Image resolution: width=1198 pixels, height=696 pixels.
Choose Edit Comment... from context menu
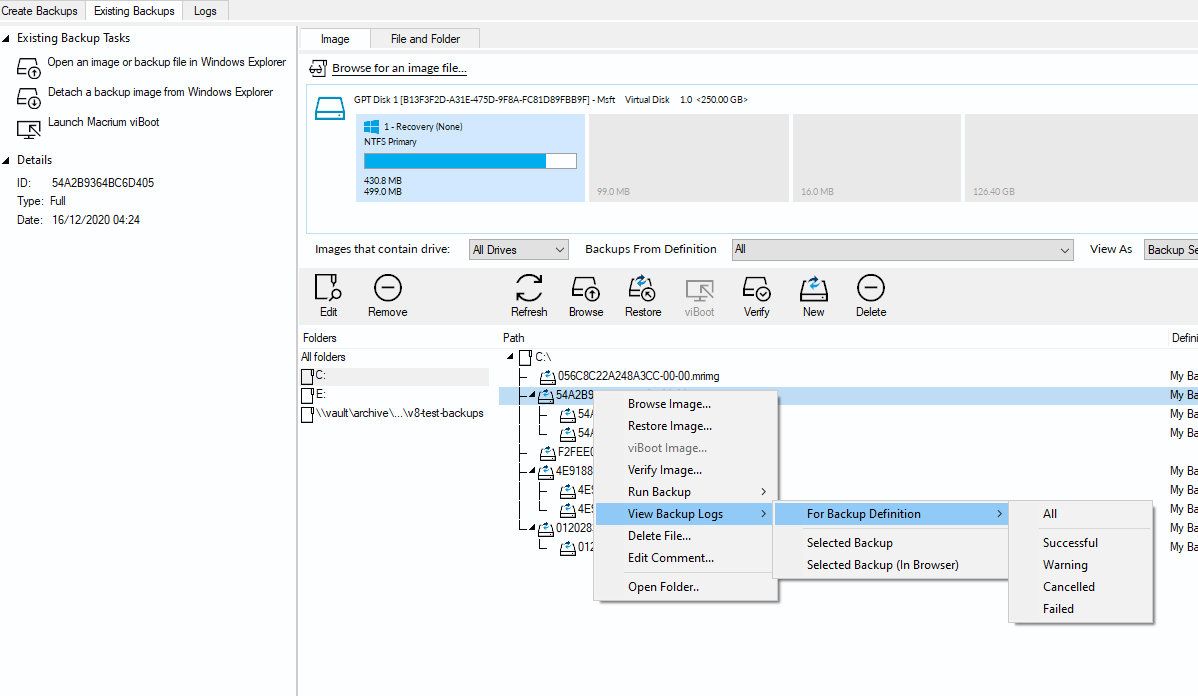click(686, 558)
